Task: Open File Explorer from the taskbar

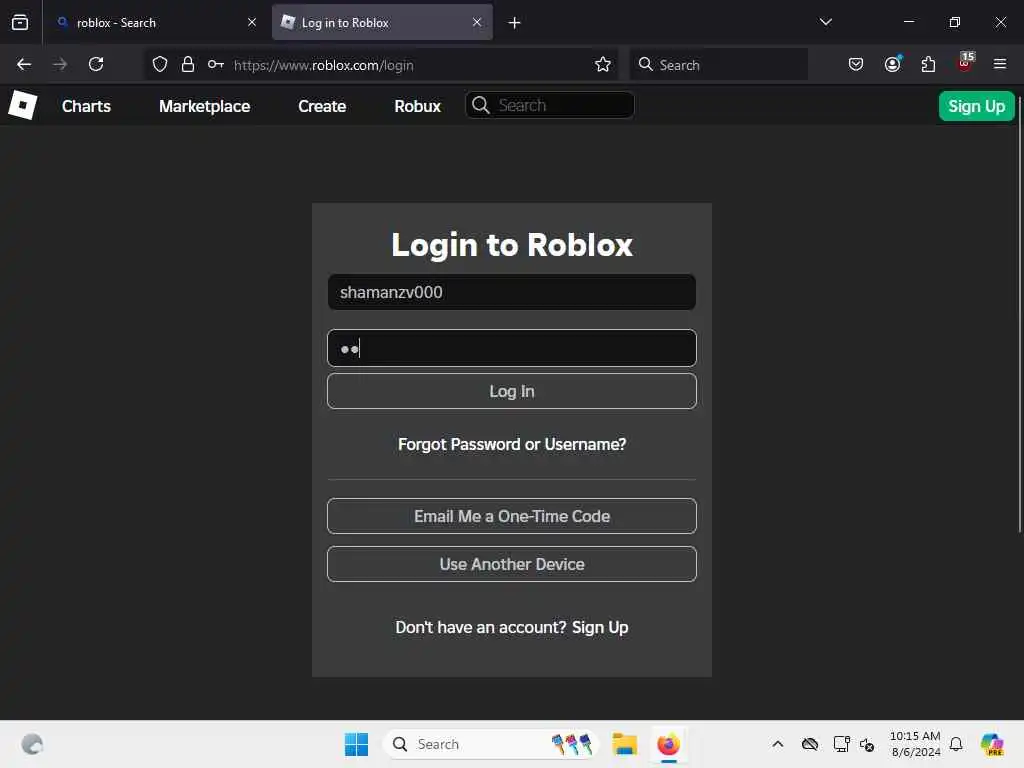Action: pos(624,744)
